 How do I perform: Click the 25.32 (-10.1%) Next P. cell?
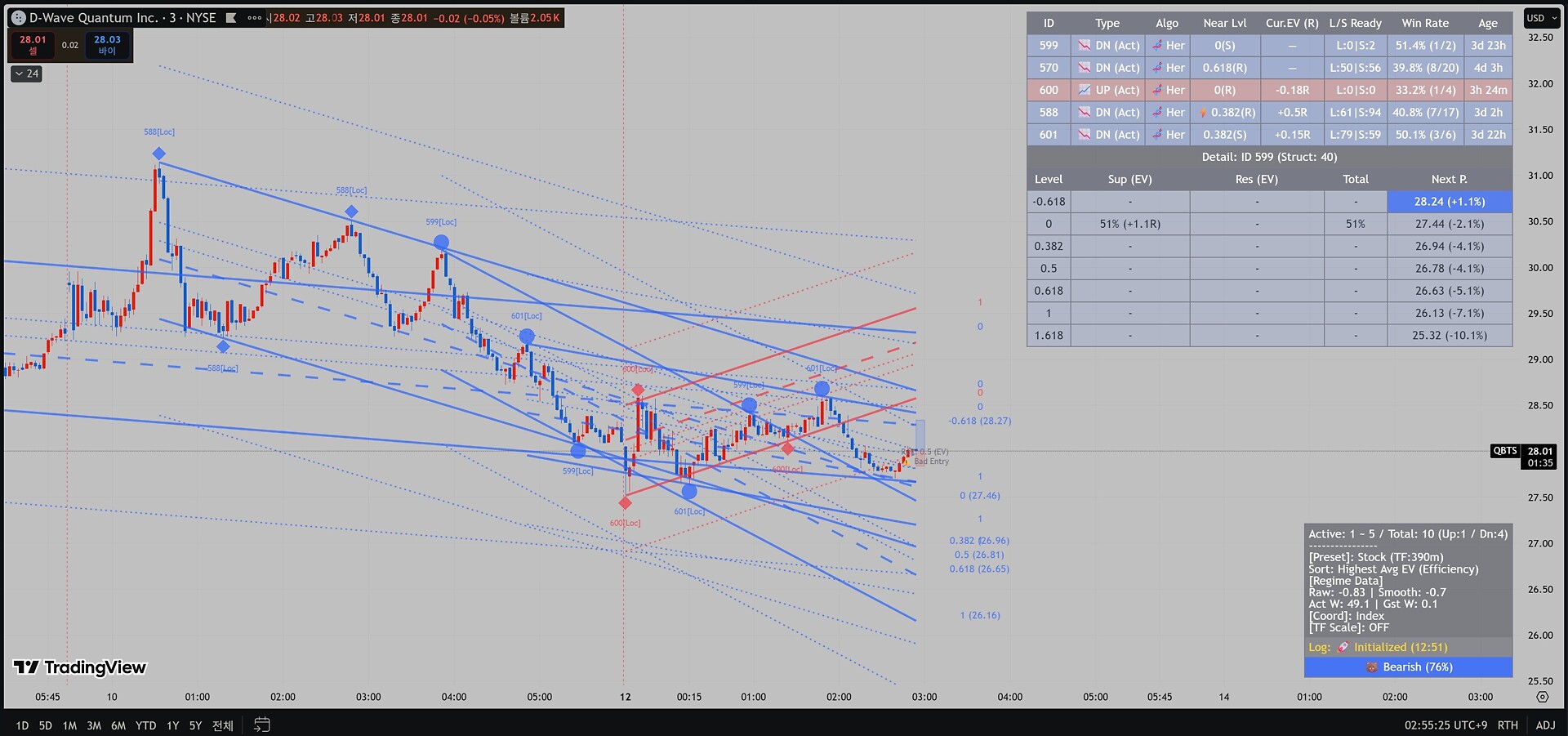[x=1450, y=336]
